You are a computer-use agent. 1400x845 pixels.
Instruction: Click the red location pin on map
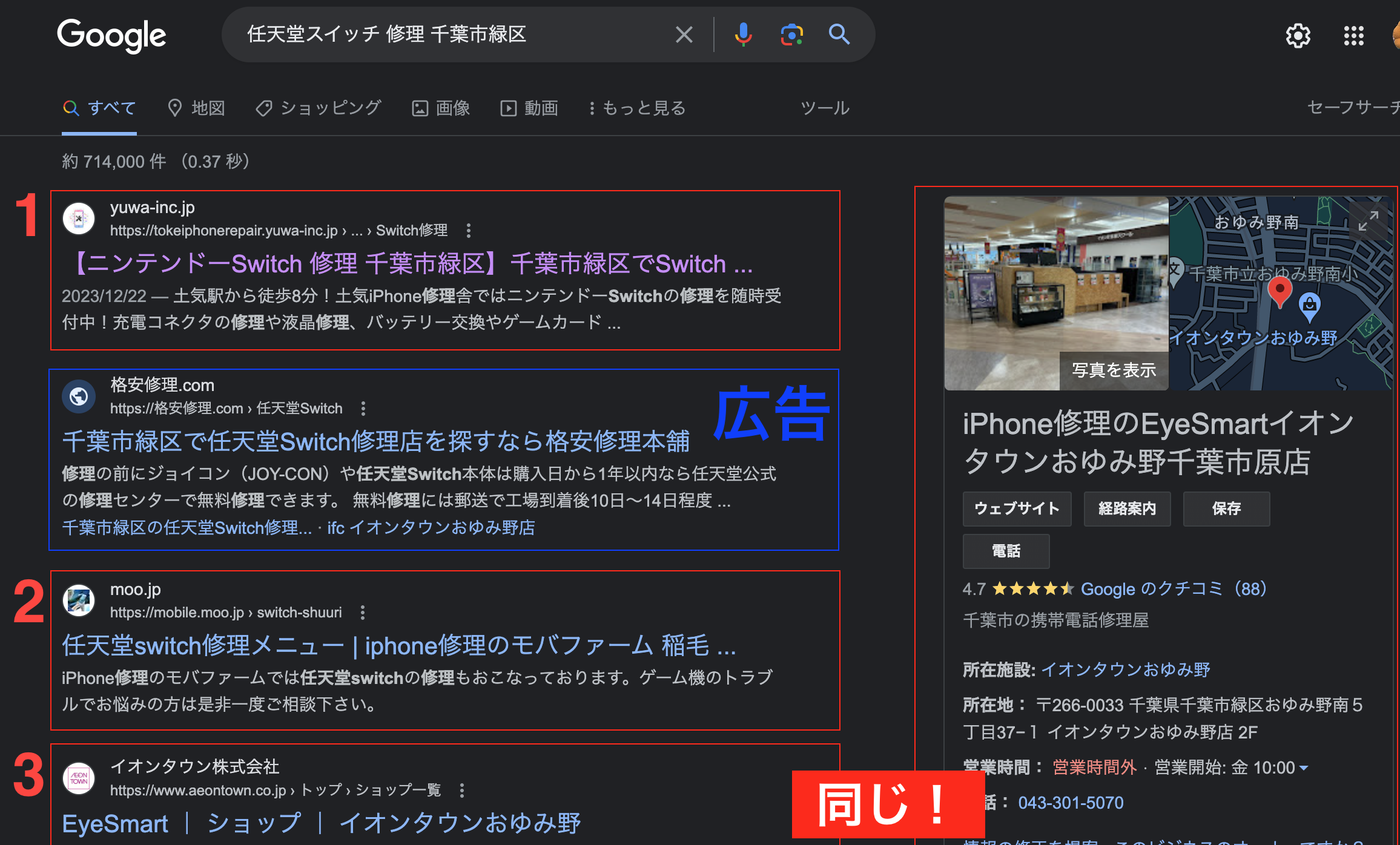click(1279, 292)
